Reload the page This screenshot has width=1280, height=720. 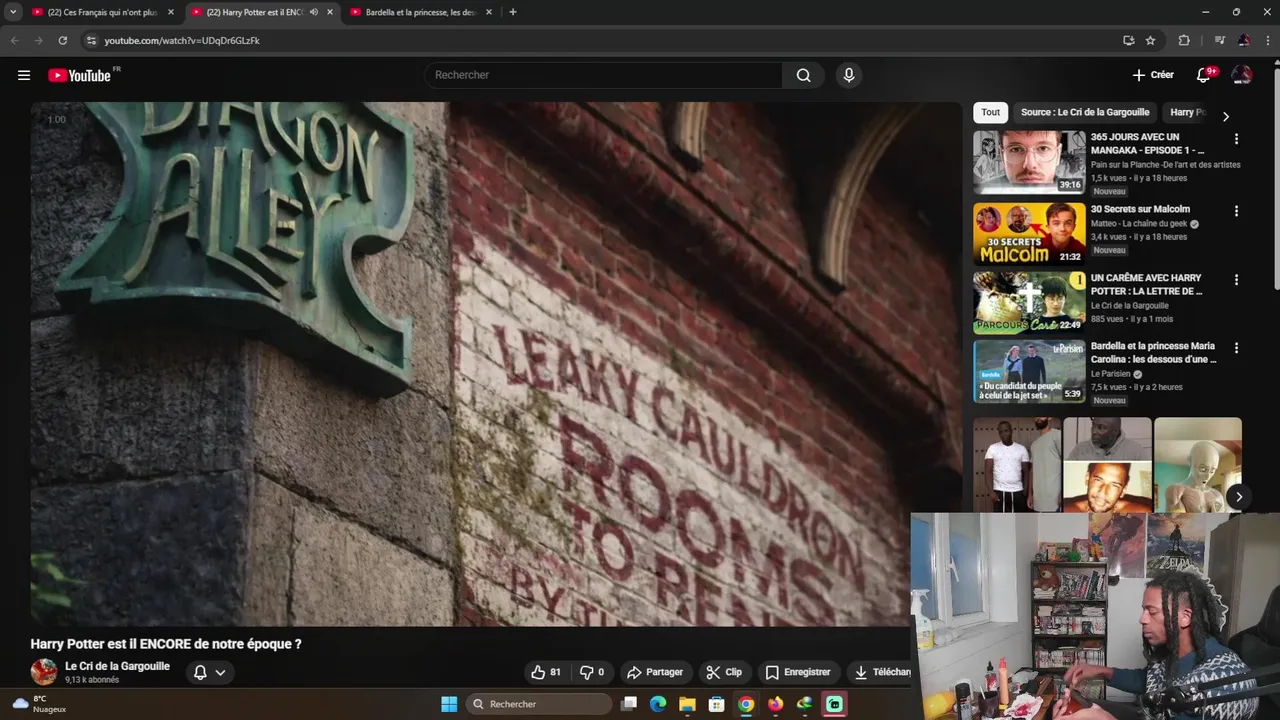[x=62, y=40]
